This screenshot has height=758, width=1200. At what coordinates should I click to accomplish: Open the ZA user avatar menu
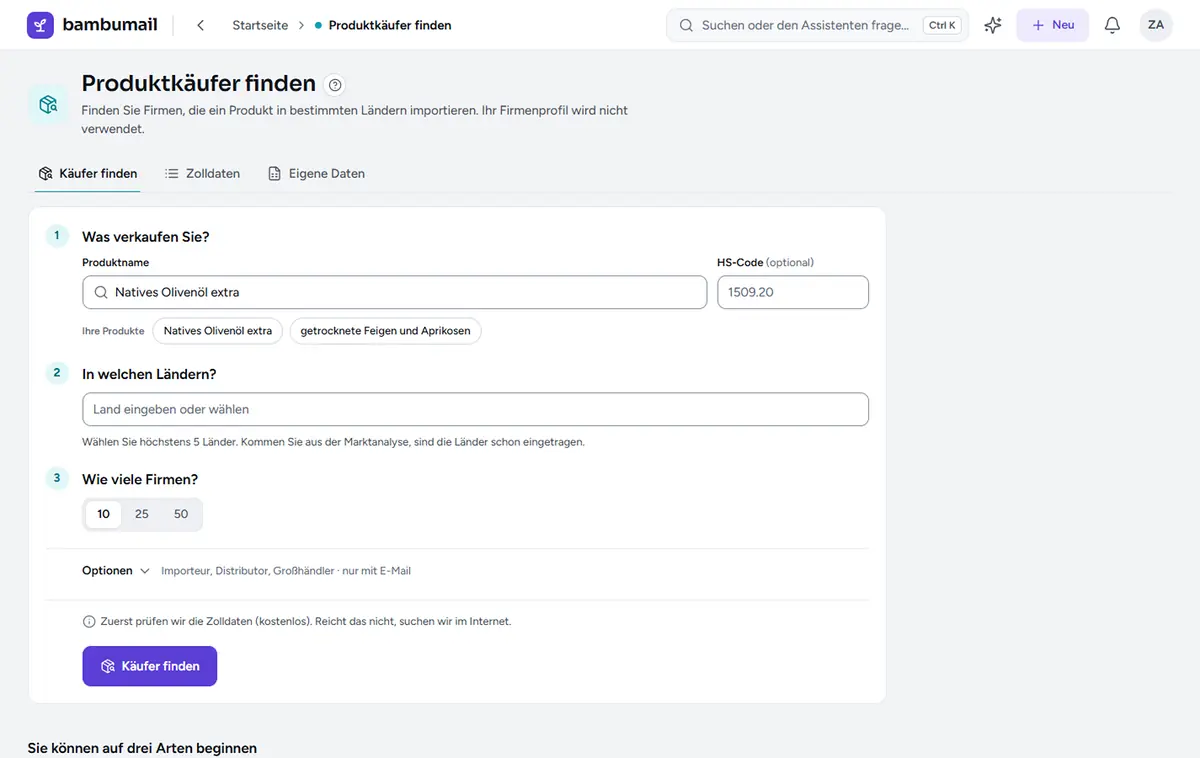click(1156, 25)
